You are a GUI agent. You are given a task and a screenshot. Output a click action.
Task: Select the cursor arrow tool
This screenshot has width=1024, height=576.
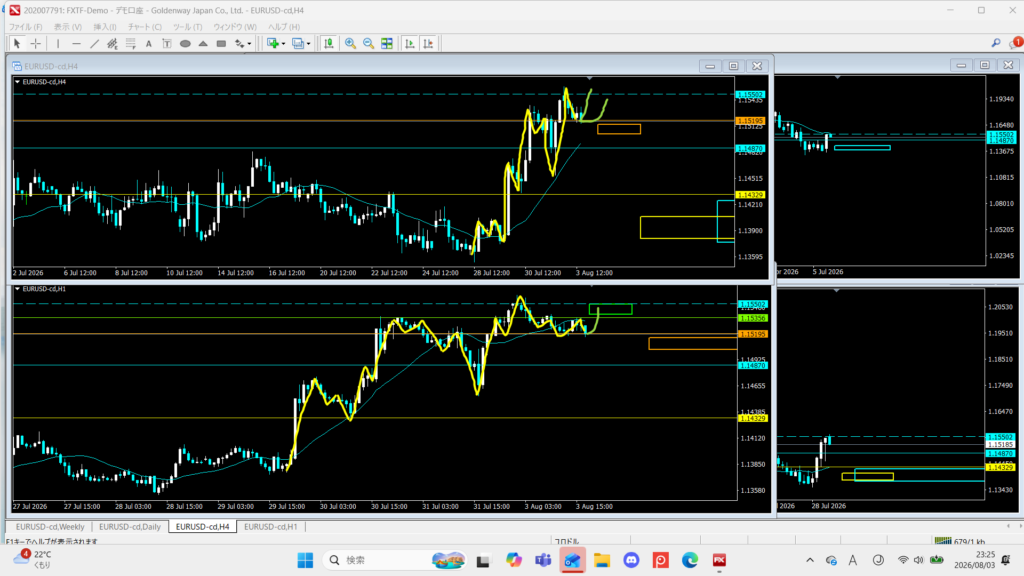tap(17, 44)
